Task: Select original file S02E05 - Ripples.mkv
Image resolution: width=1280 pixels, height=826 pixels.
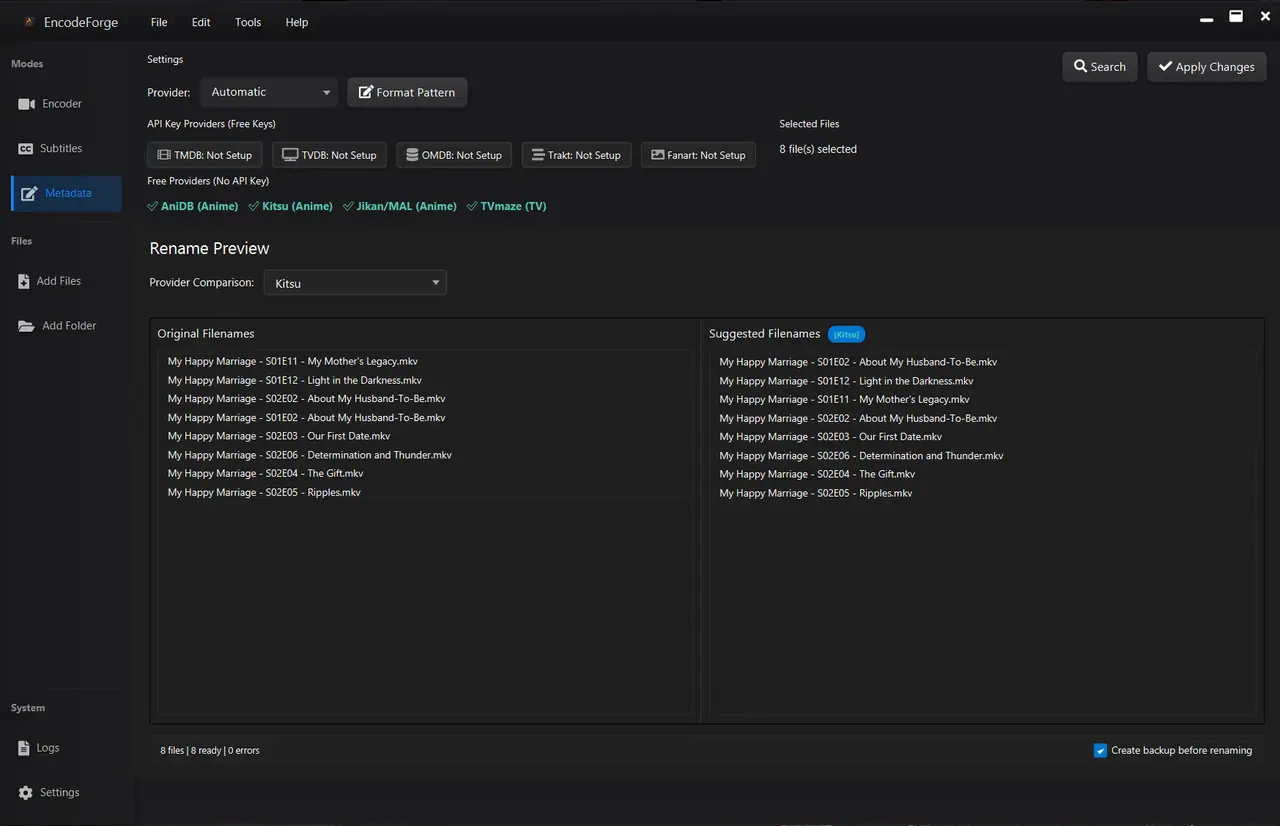Action: (264, 493)
